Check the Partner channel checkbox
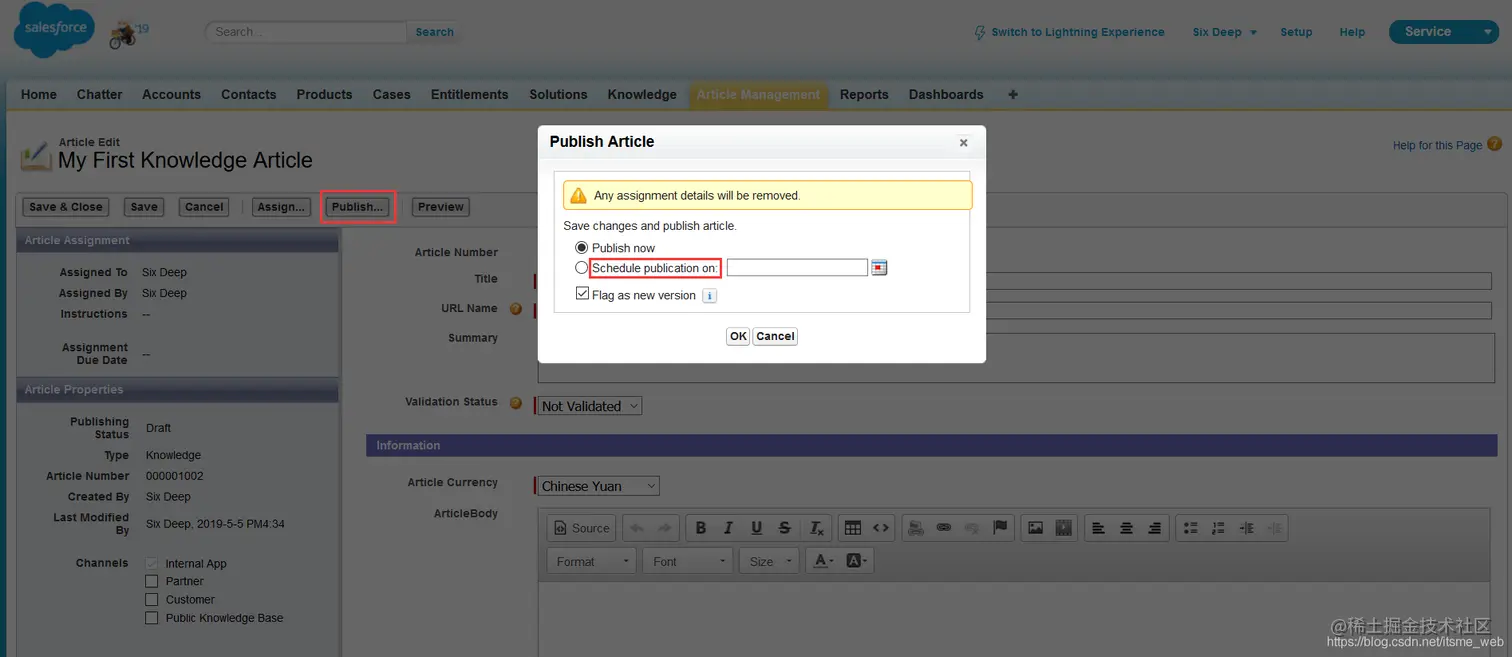The width and height of the screenshot is (1512, 657). pos(152,581)
